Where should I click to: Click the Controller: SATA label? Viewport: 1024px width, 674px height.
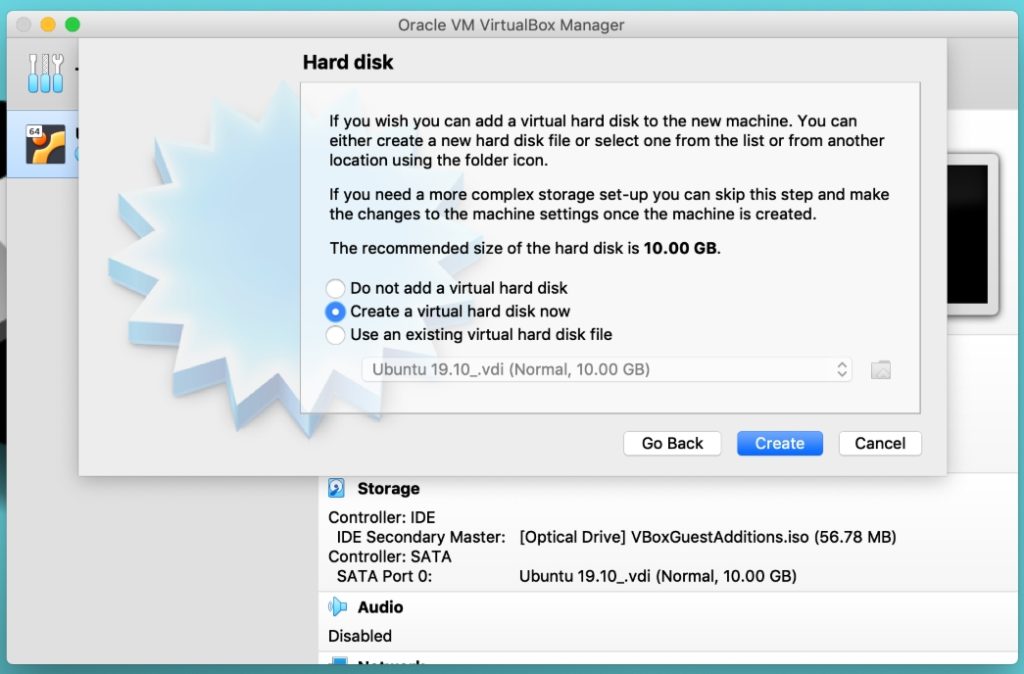click(x=389, y=556)
